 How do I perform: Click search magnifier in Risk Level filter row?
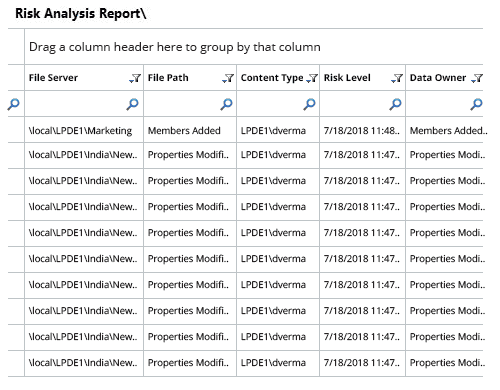click(395, 104)
